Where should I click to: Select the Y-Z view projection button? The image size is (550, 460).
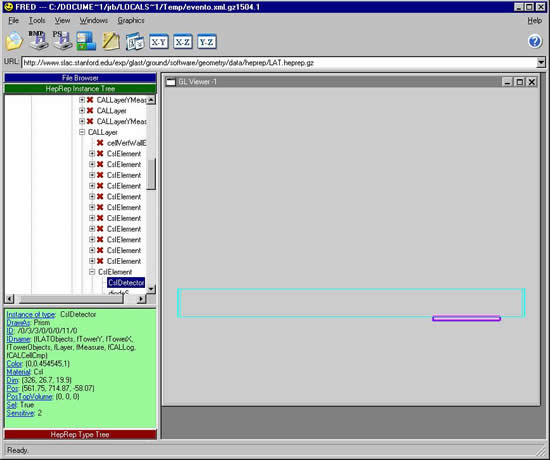206,42
